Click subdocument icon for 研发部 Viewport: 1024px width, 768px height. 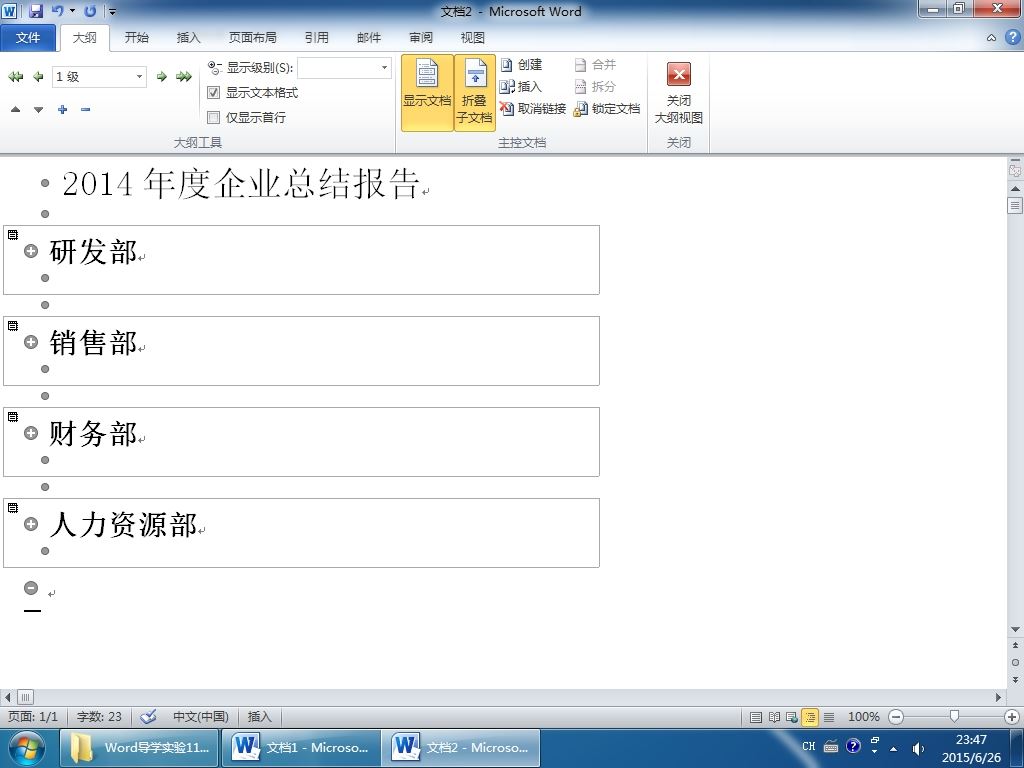point(13,234)
